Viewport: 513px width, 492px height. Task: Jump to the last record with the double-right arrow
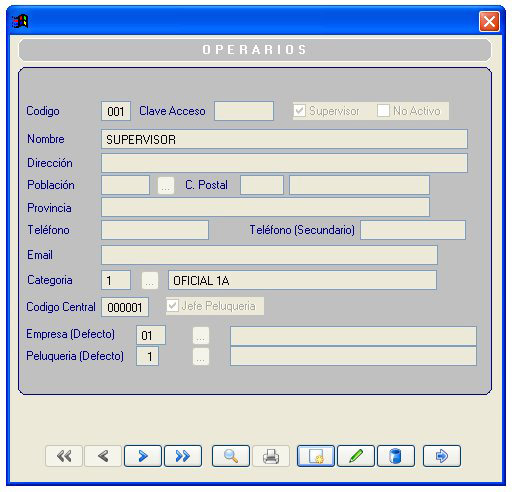(183, 456)
